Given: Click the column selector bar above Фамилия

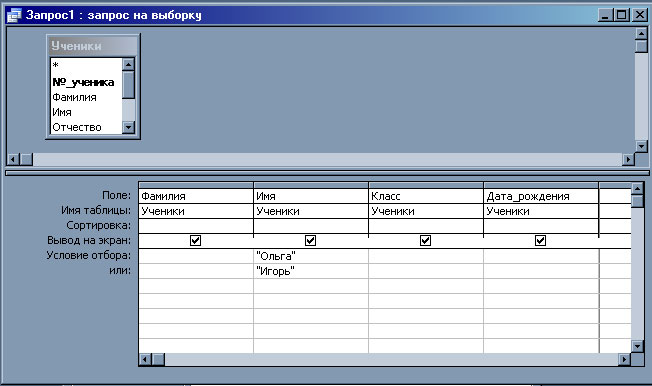Looking at the screenshot, I should 196,185.
